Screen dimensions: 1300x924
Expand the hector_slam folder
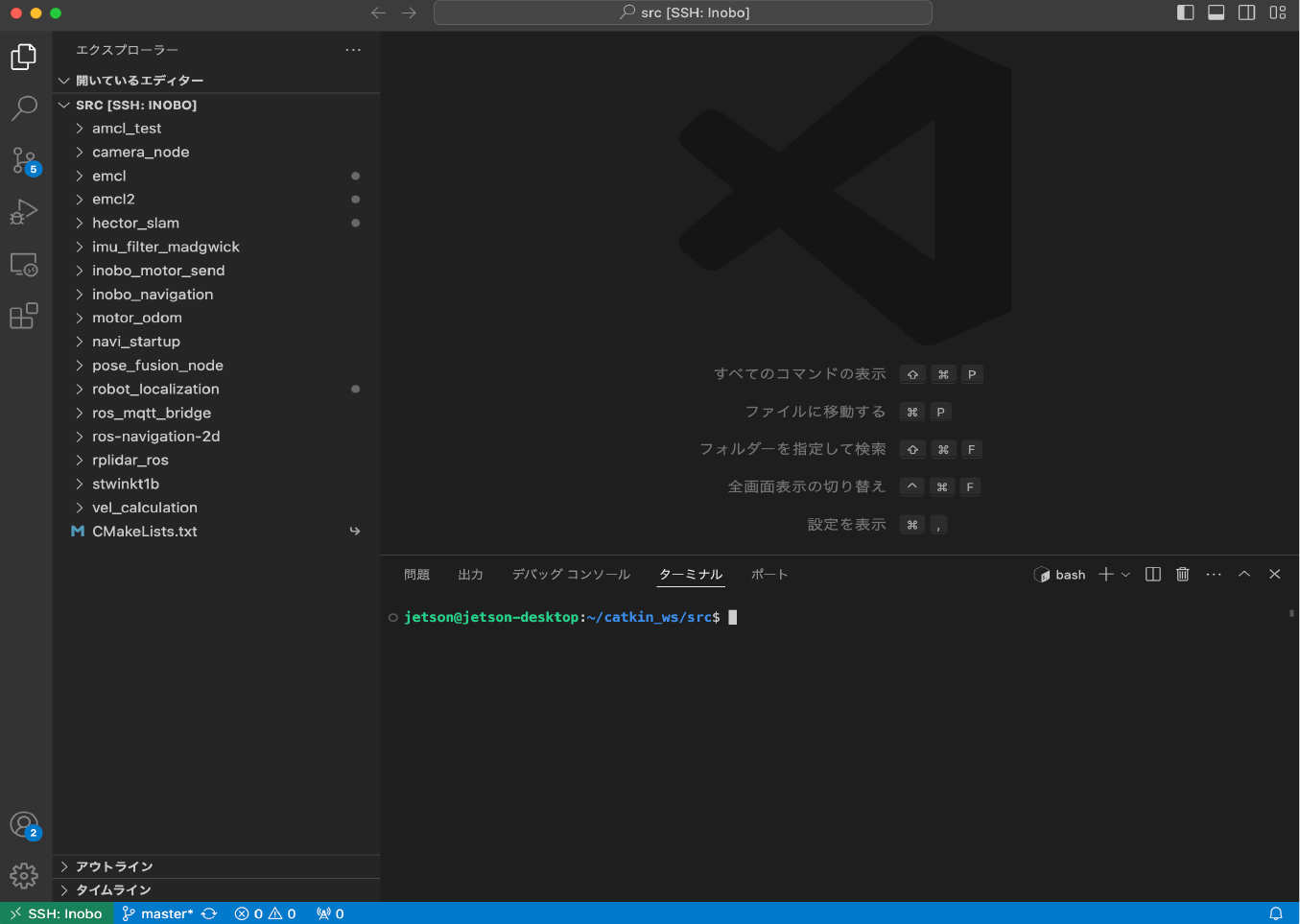217,223
